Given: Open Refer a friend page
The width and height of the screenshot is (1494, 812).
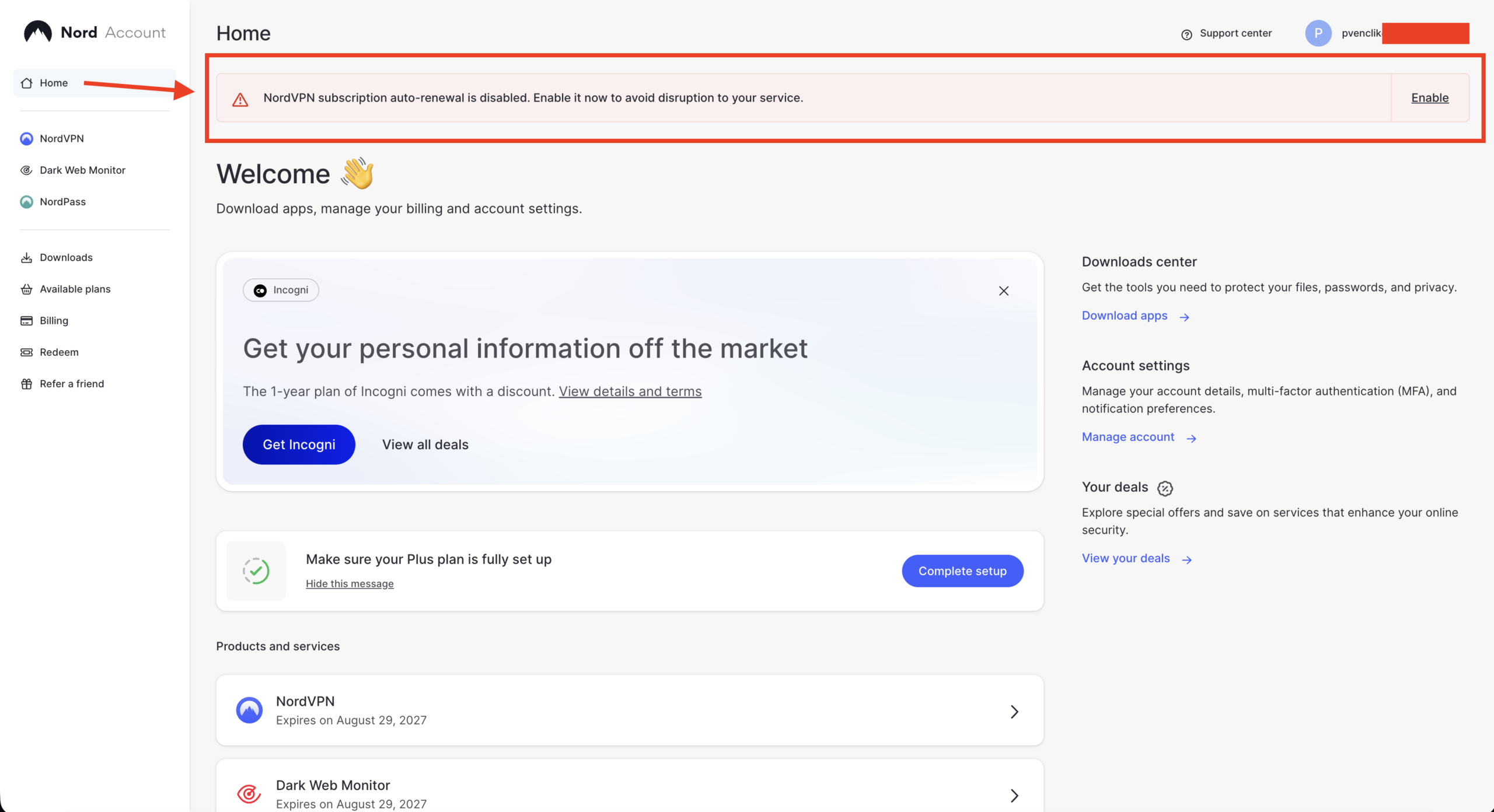Looking at the screenshot, I should click(71, 383).
